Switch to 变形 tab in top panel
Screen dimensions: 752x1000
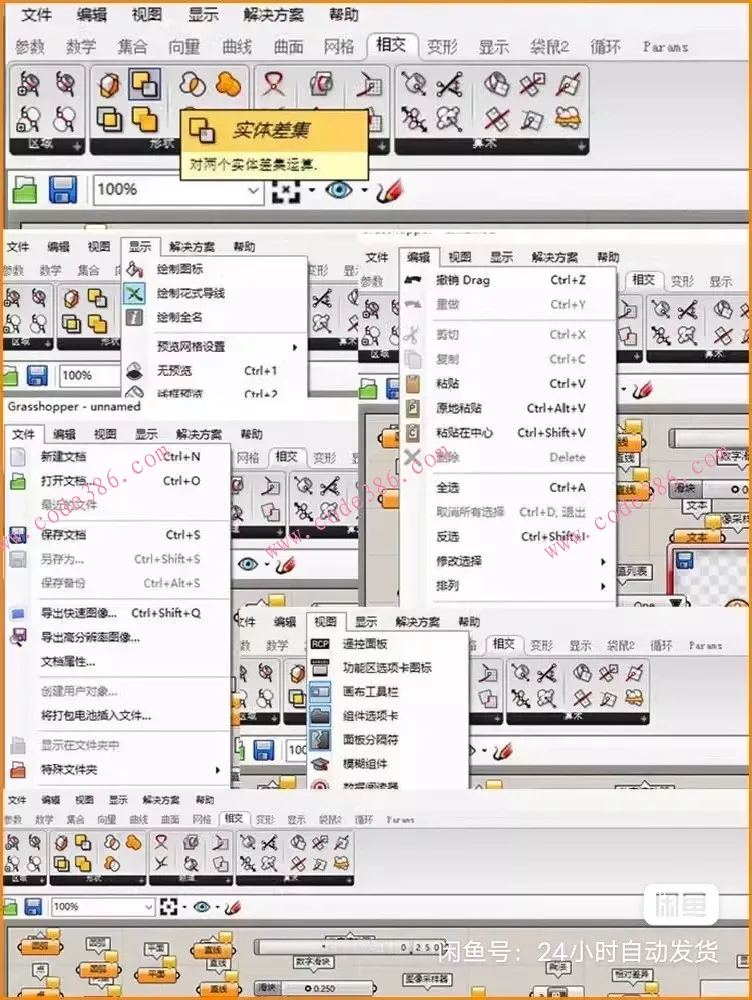click(442, 47)
